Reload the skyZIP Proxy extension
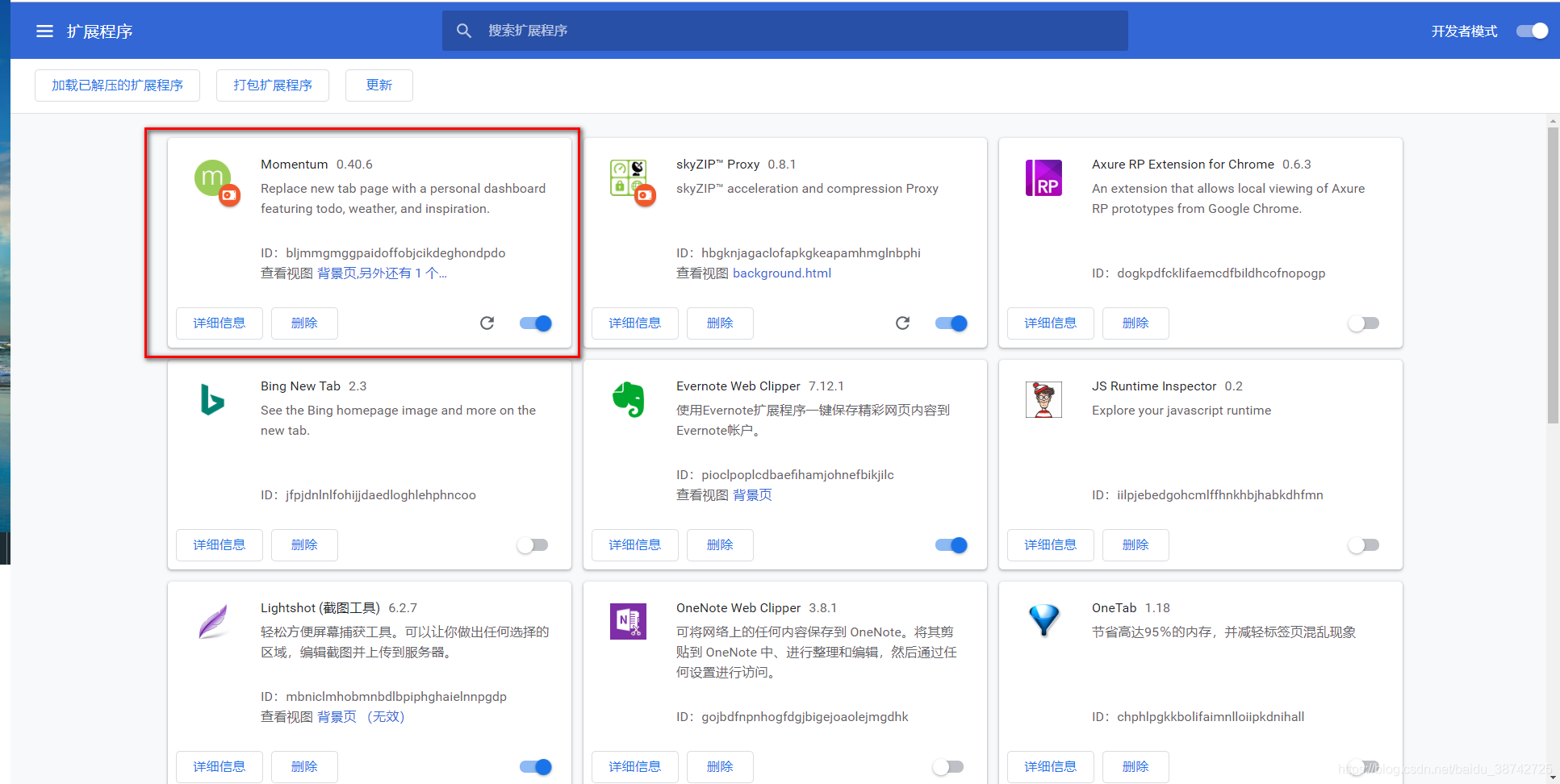 [902, 323]
